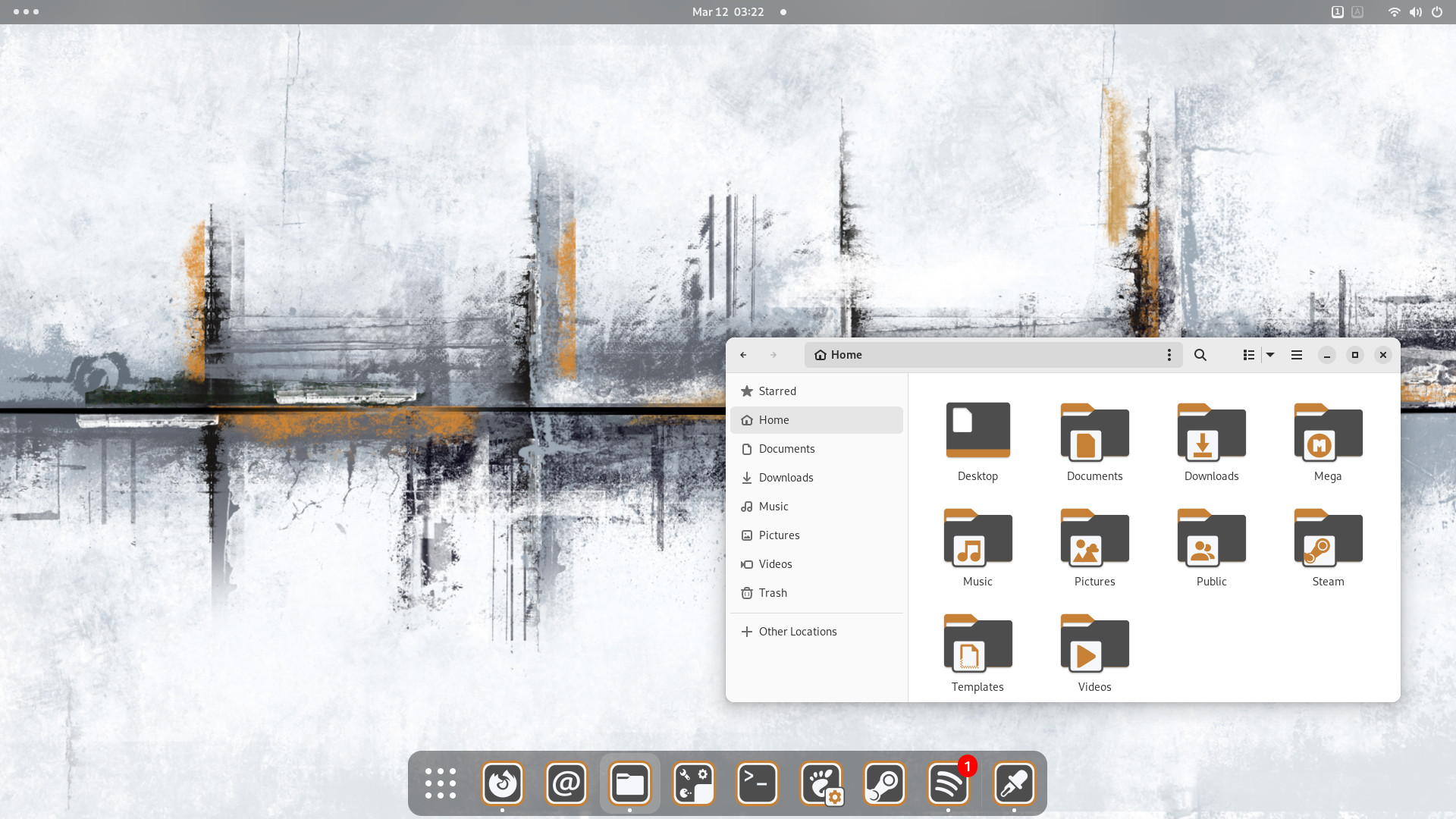The width and height of the screenshot is (1456, 819).
Task: Open the Steam folder thumbnail
Action: [x=1328, y=538]
